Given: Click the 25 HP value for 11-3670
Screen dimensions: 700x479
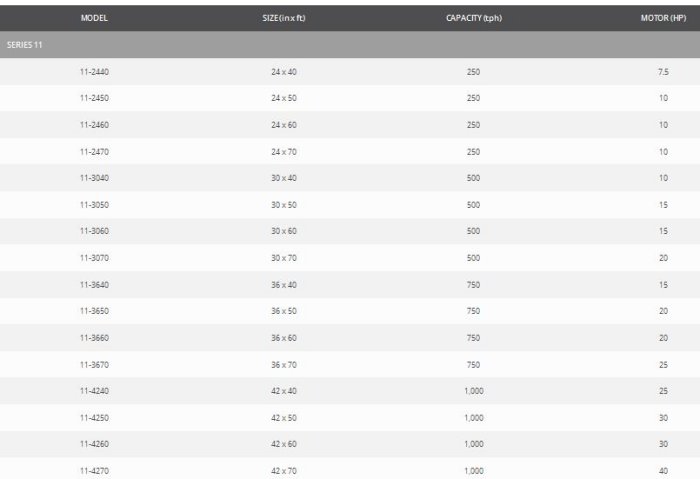Looking at the screenshot, I should [x=662, y=364].
